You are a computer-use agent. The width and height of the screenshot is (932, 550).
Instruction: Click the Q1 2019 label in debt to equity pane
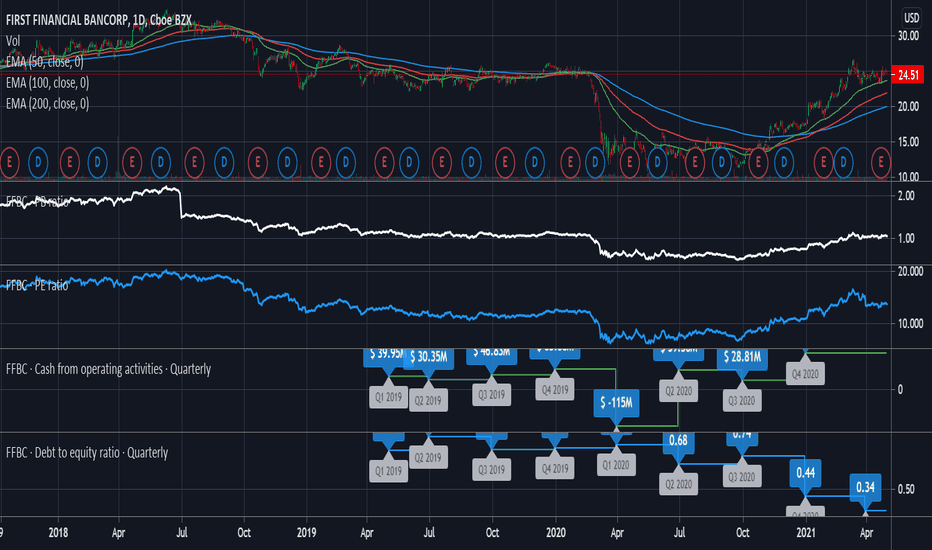point(388,471)
